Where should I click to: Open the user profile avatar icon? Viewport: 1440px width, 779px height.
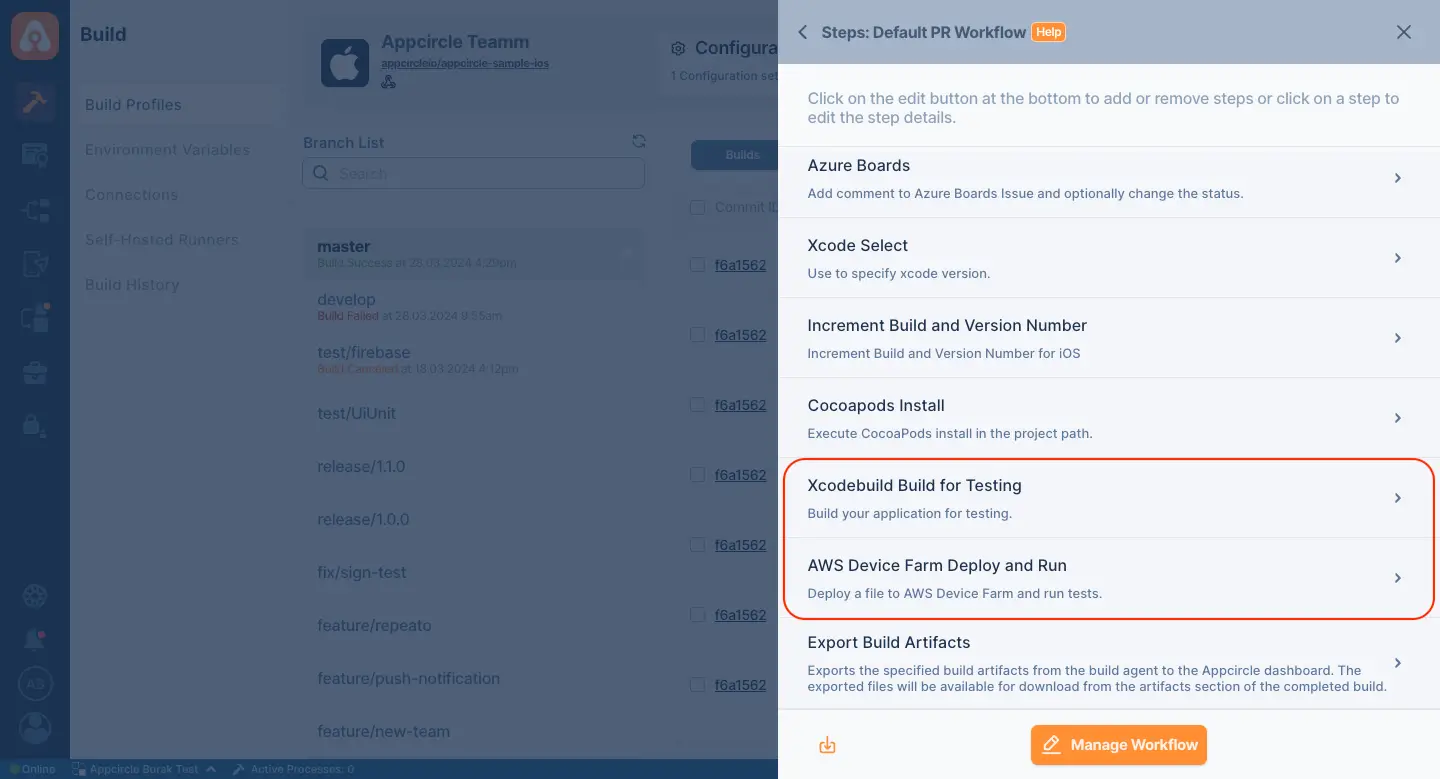[x=35, y=728]
